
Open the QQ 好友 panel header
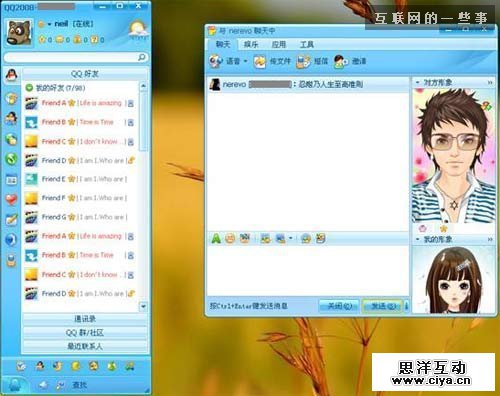click(85, 74)
